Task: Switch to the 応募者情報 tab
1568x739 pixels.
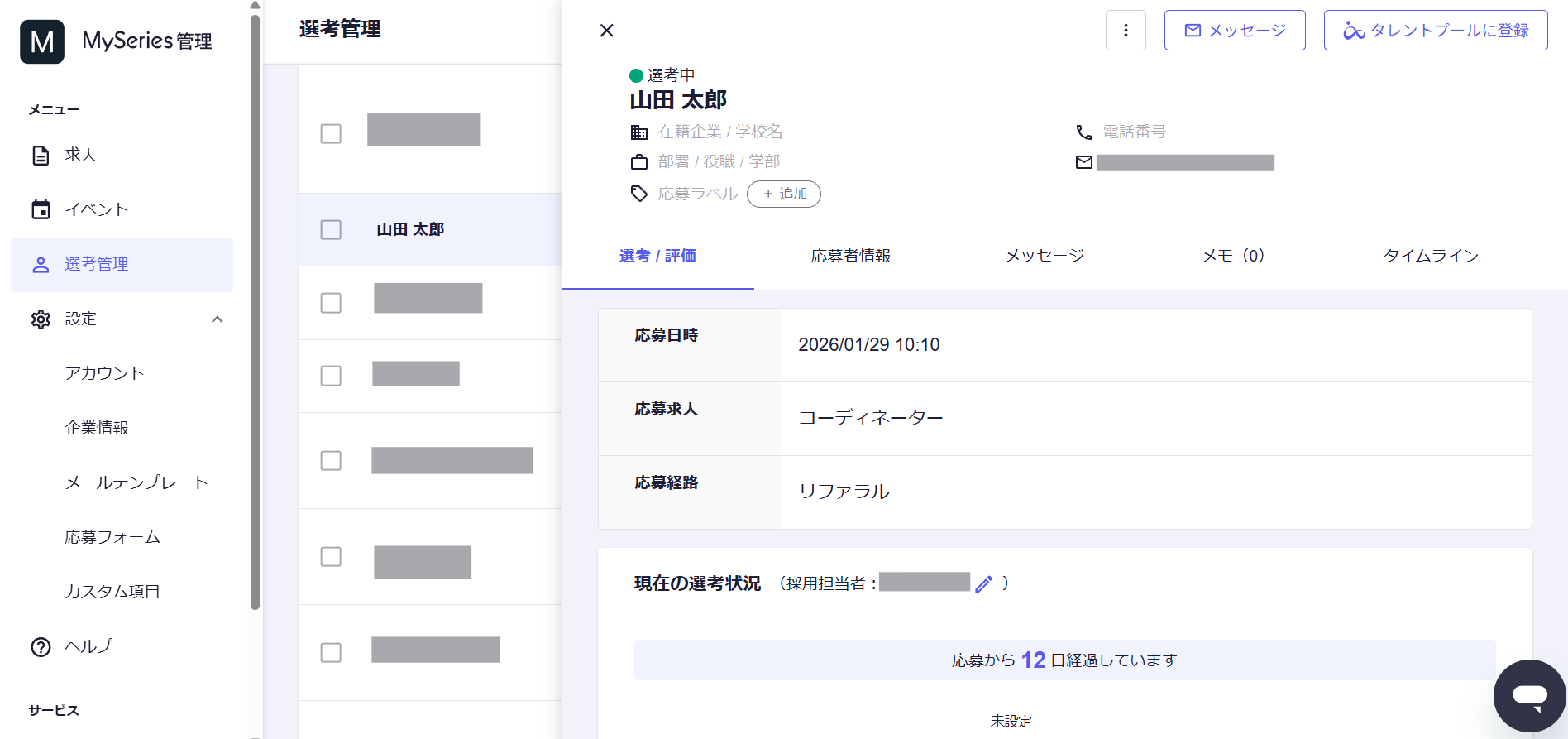Action: 850,256
